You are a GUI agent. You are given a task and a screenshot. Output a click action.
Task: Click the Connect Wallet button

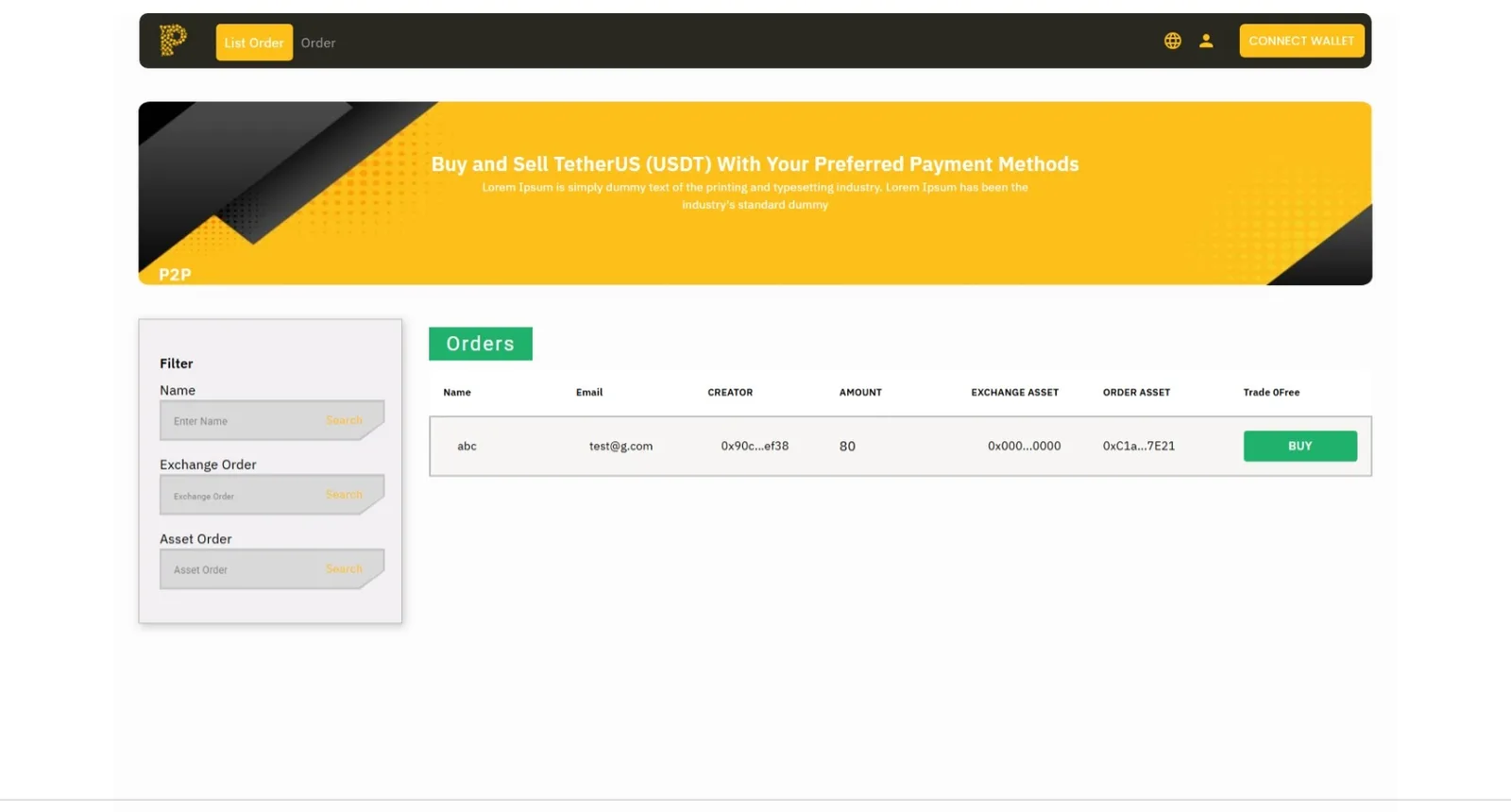1301,41
